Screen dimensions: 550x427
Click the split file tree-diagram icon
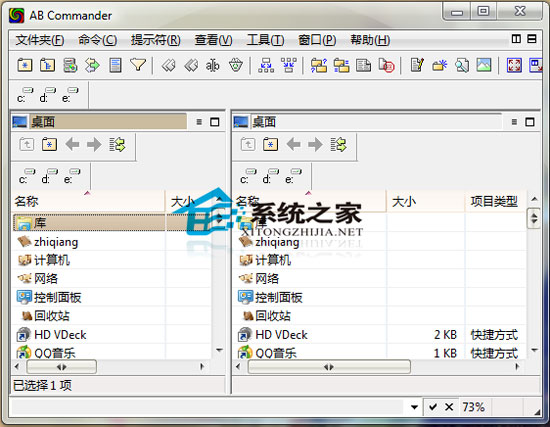tap(266, 65)
